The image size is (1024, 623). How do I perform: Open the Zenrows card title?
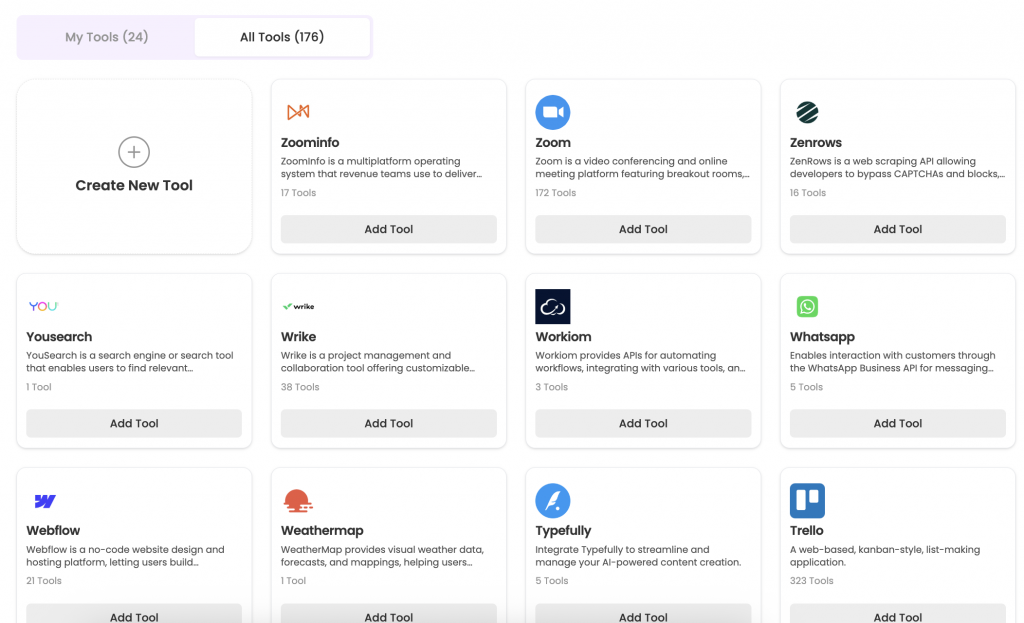[816, 142]
